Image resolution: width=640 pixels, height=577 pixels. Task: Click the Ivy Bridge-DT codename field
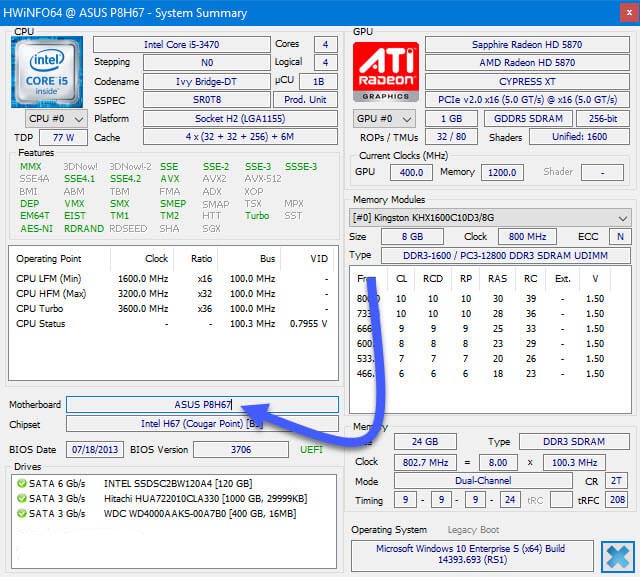(x=207, y=81)
